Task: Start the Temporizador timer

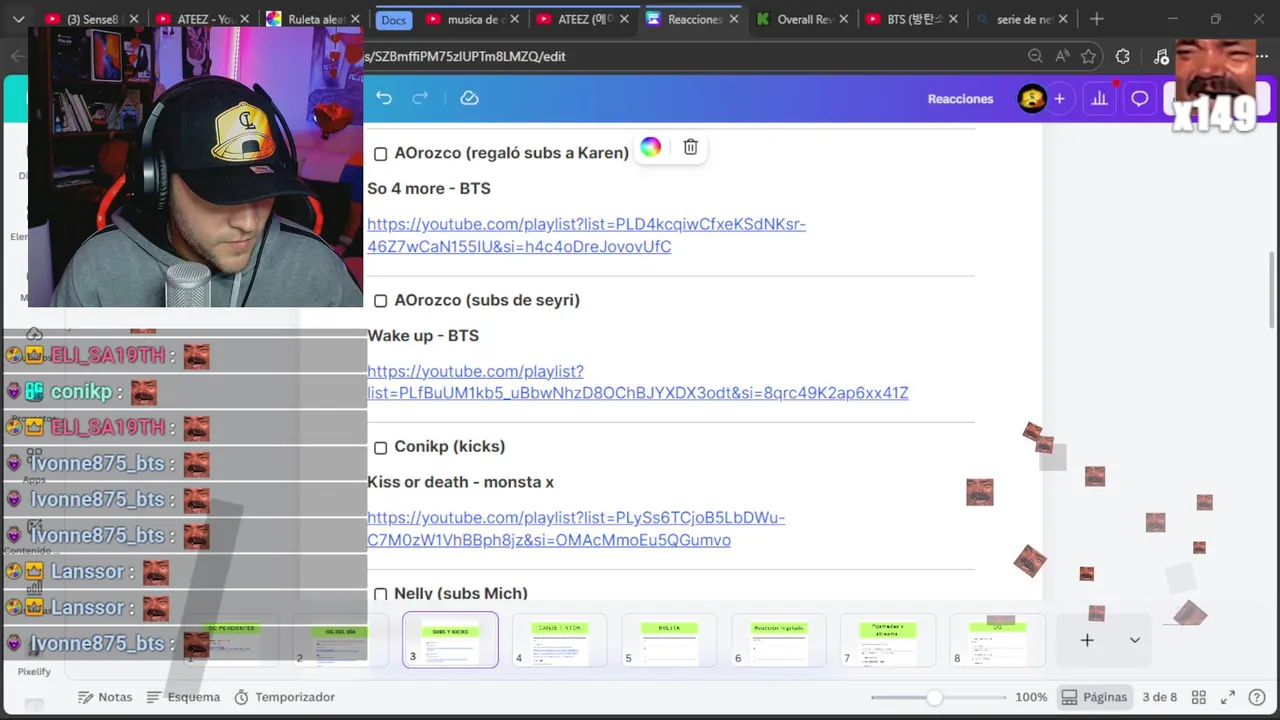Action: pyautogui.click(x=285, y=697)
